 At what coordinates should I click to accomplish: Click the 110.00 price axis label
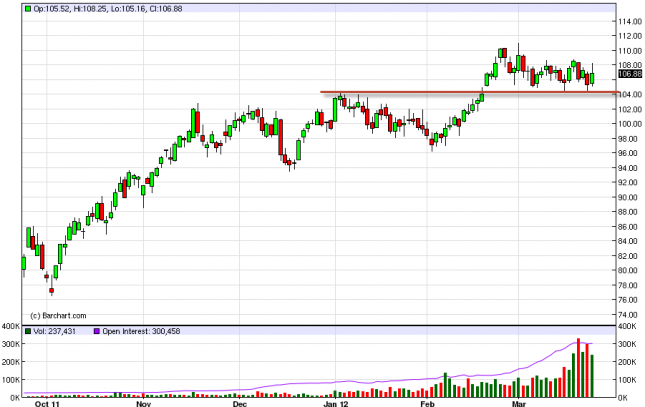630,51
